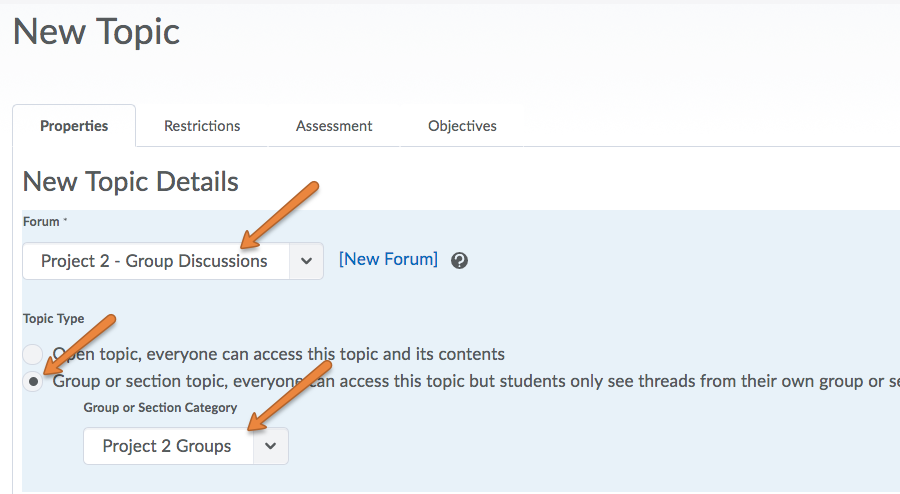Follow the [New Forum] link

tap(388, 259)
